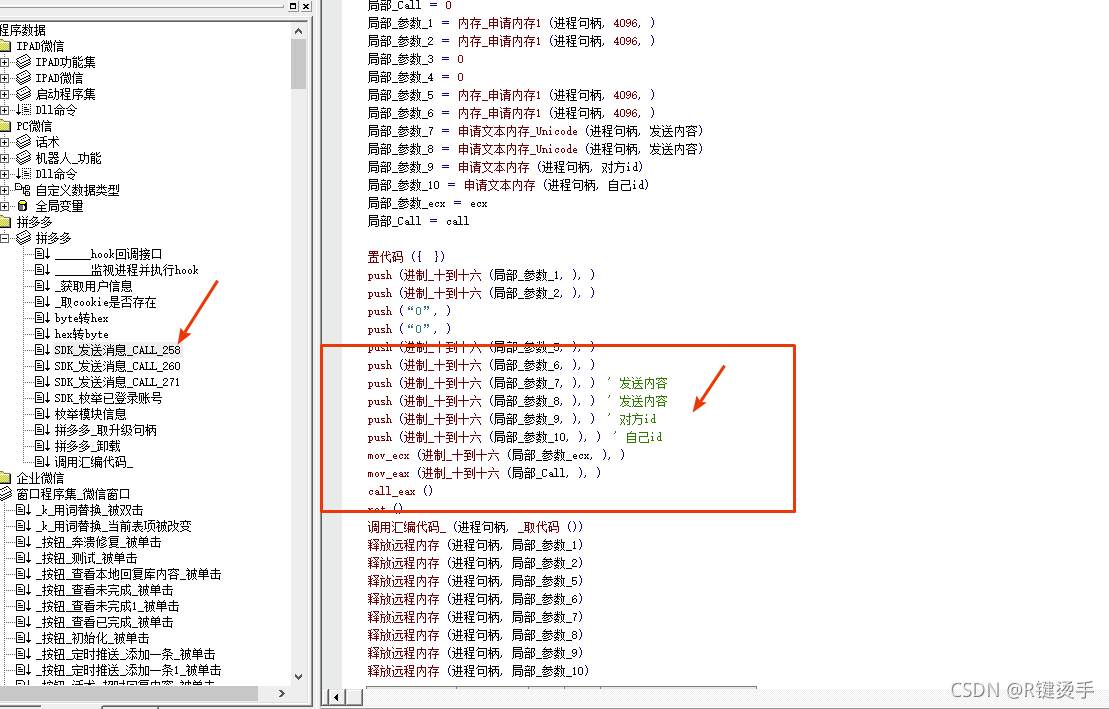Click the subroutine icon beside hex转byte
1109x709 pixels.
(x=42, y=334)
